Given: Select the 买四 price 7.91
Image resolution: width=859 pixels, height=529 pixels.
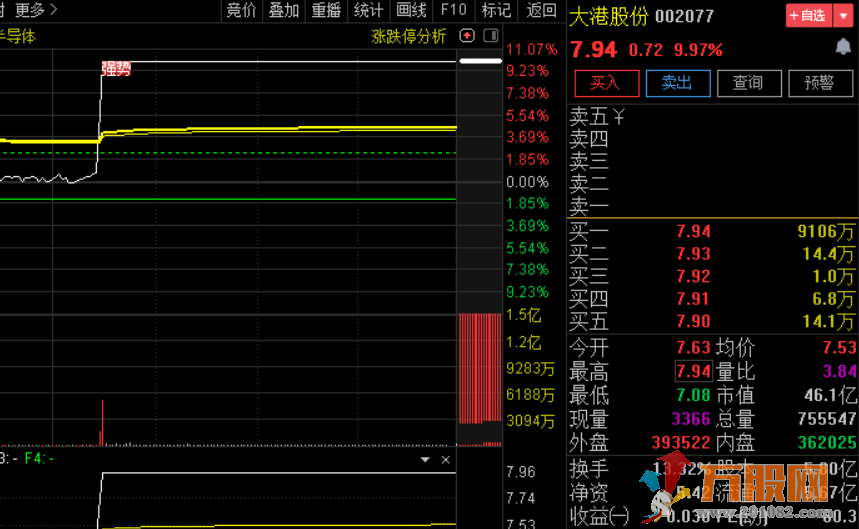Looking at the screenshot, I should tap(693, 299).
